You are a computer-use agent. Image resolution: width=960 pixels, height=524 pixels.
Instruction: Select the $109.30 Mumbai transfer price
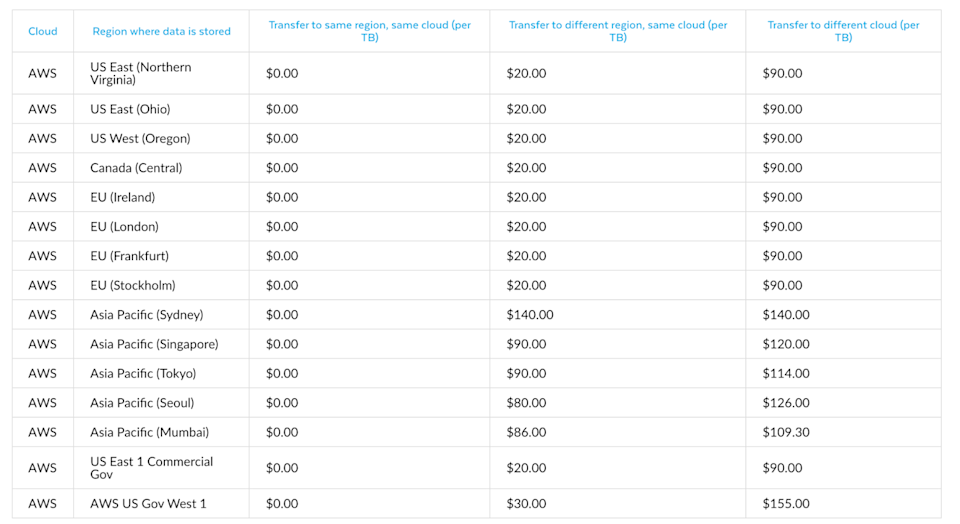(786, 432)
